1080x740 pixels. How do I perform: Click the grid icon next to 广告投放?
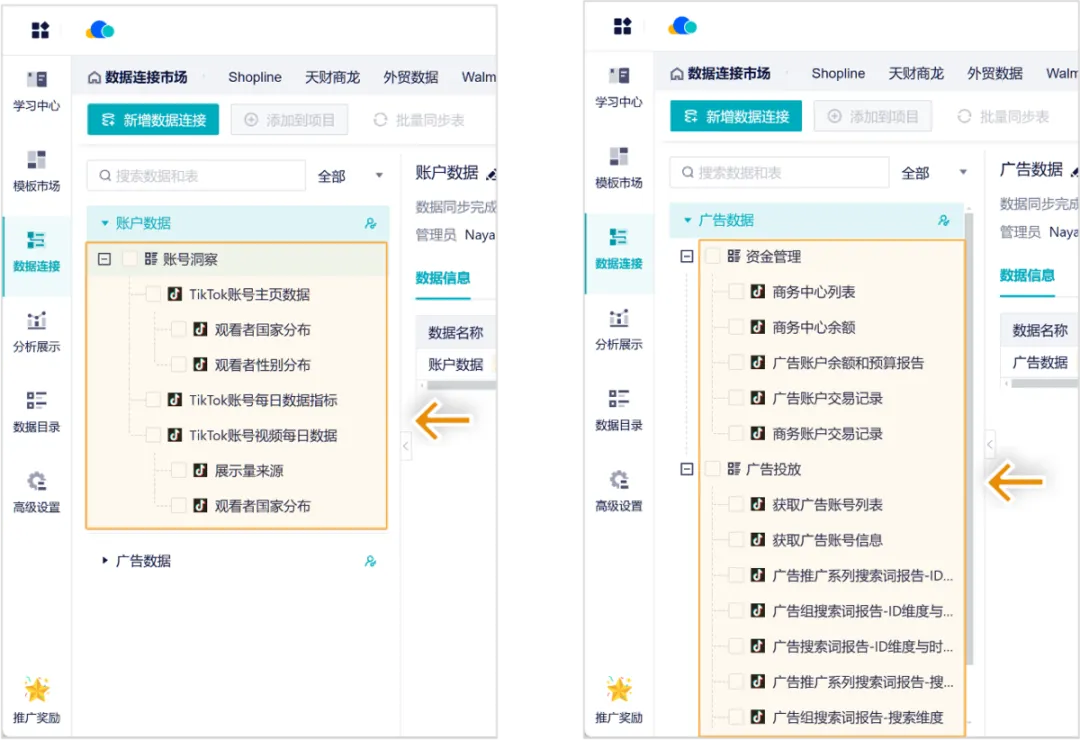click(734, 469)
